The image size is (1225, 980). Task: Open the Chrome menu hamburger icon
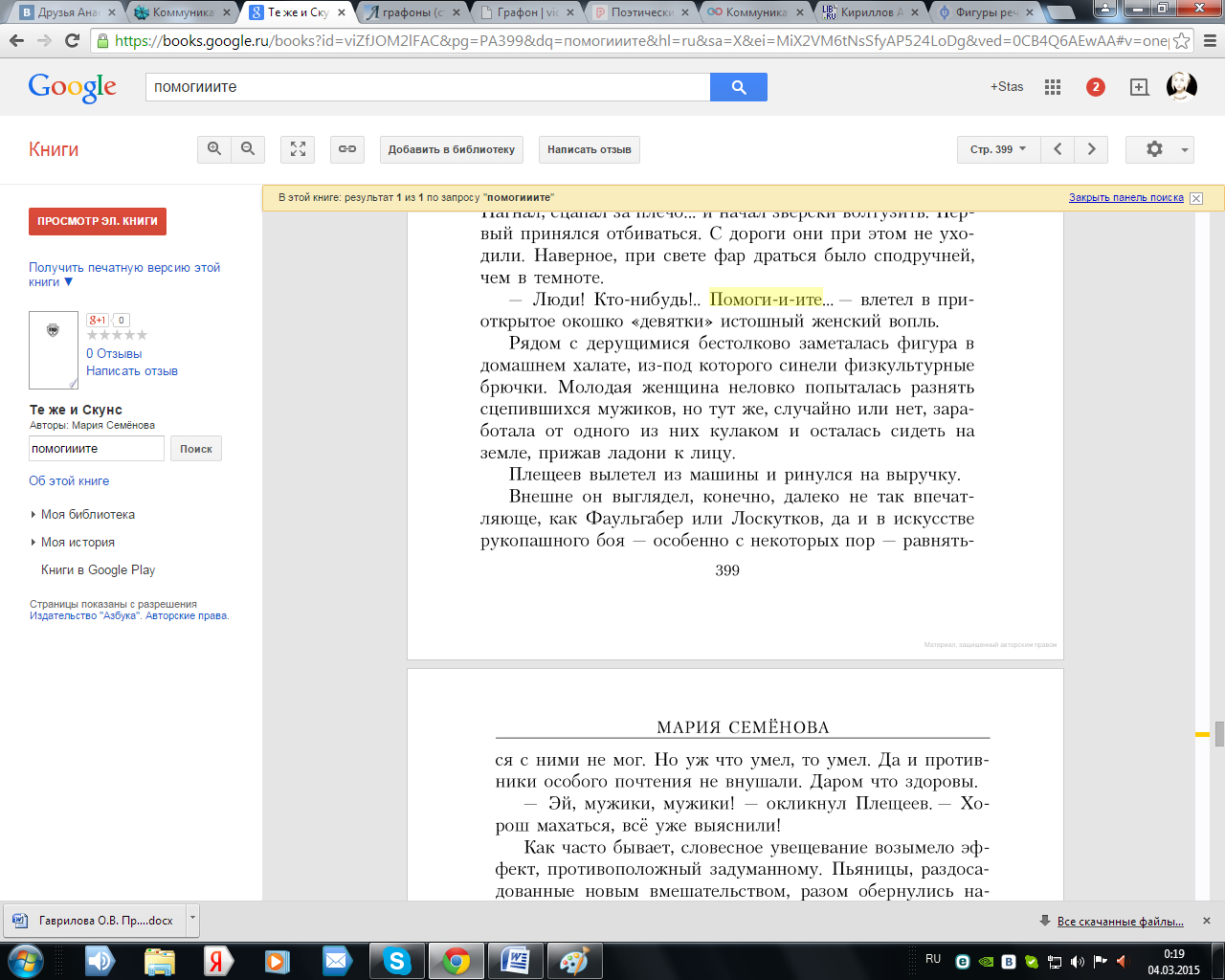pos(1209,41)
